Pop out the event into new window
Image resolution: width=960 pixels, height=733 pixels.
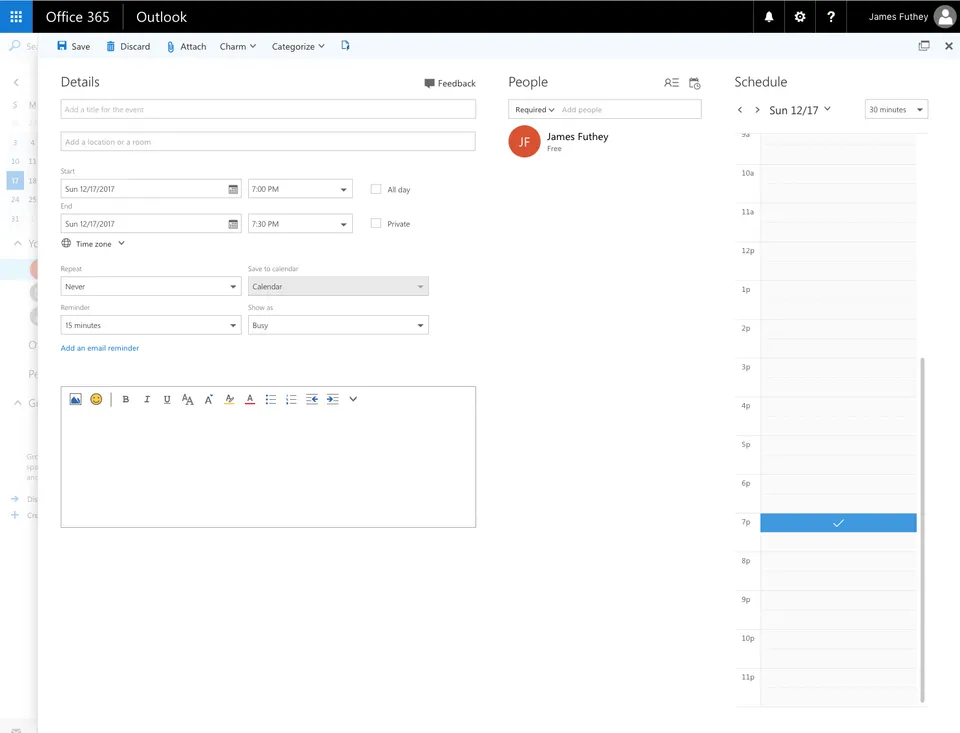pyautogui.click(x=924, y=45)
